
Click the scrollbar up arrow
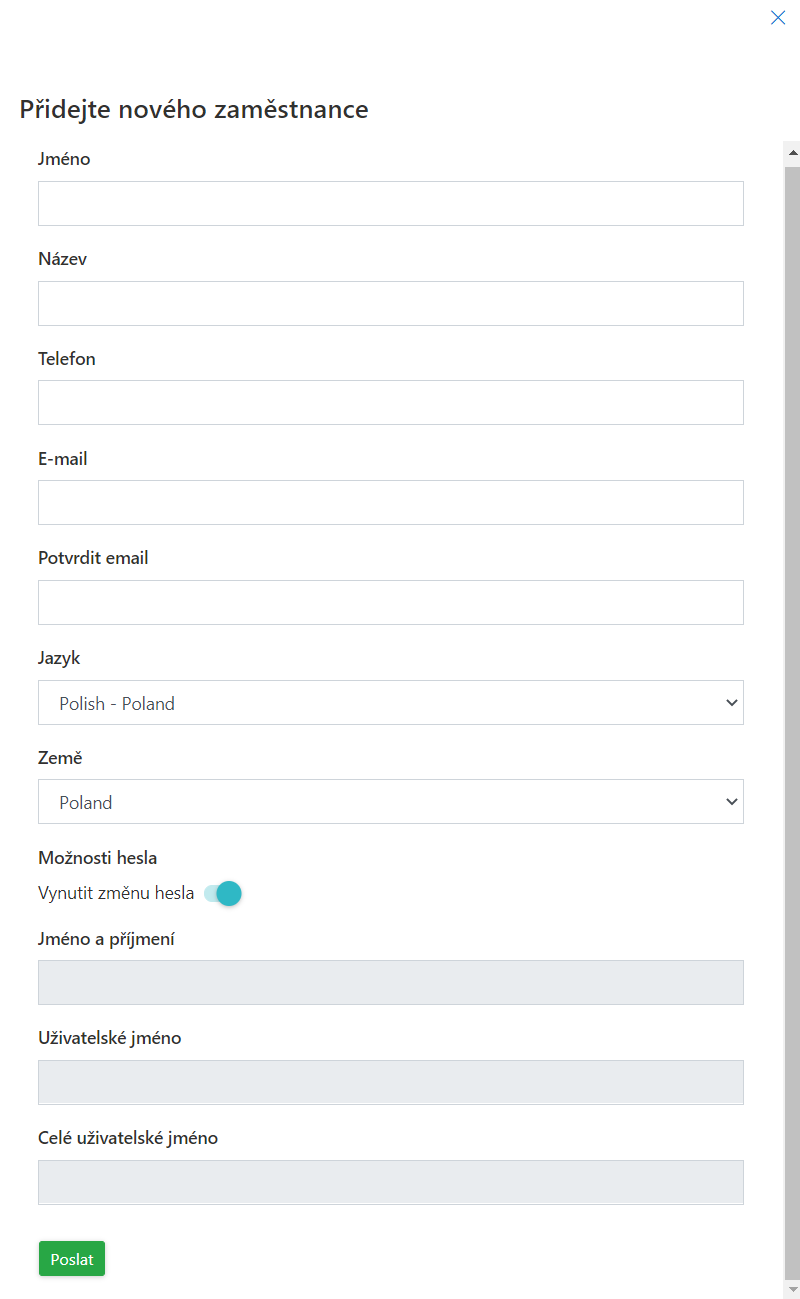click(793, 153)
